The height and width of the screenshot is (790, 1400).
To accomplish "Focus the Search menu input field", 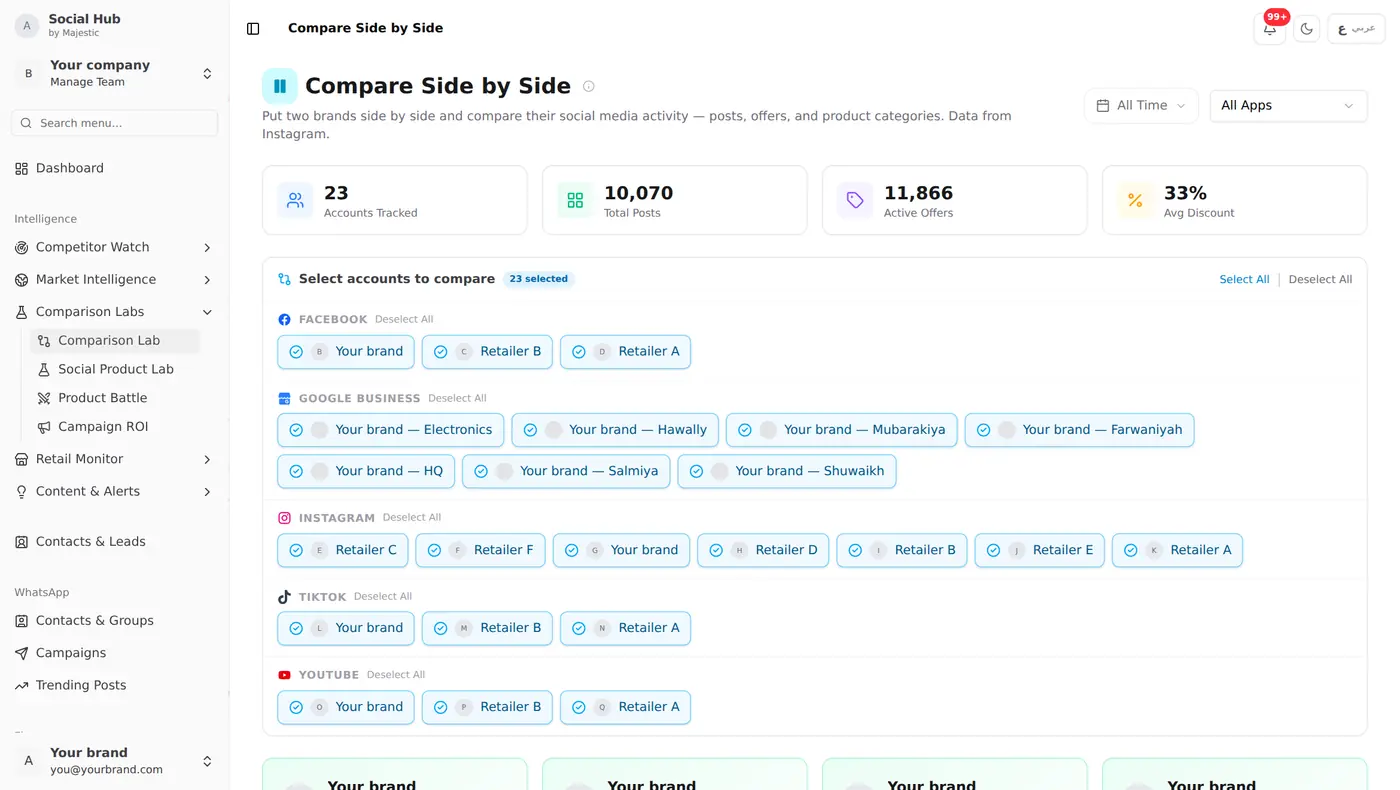I will [x=115, y=123].
